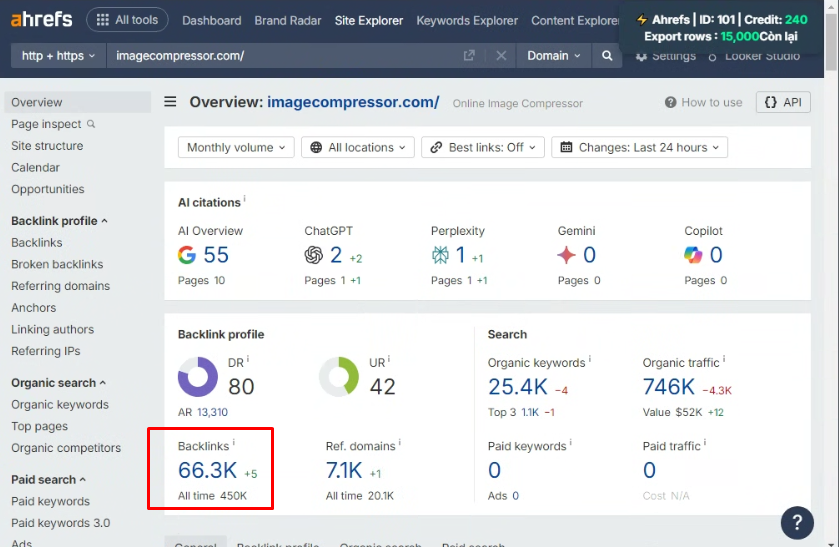
Task: Click the Copilot citations count 0
Action: pos(716,255)
